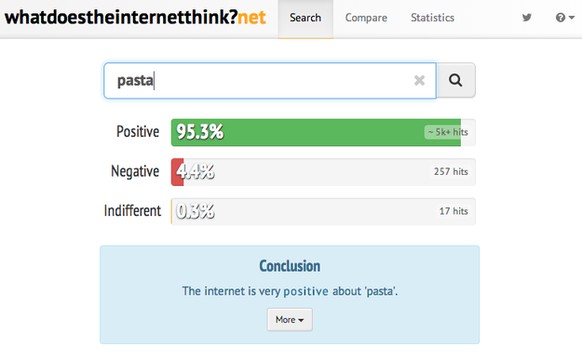
Task: Click the green Positive 95.3% bar
Action: (x=316, y=132)
